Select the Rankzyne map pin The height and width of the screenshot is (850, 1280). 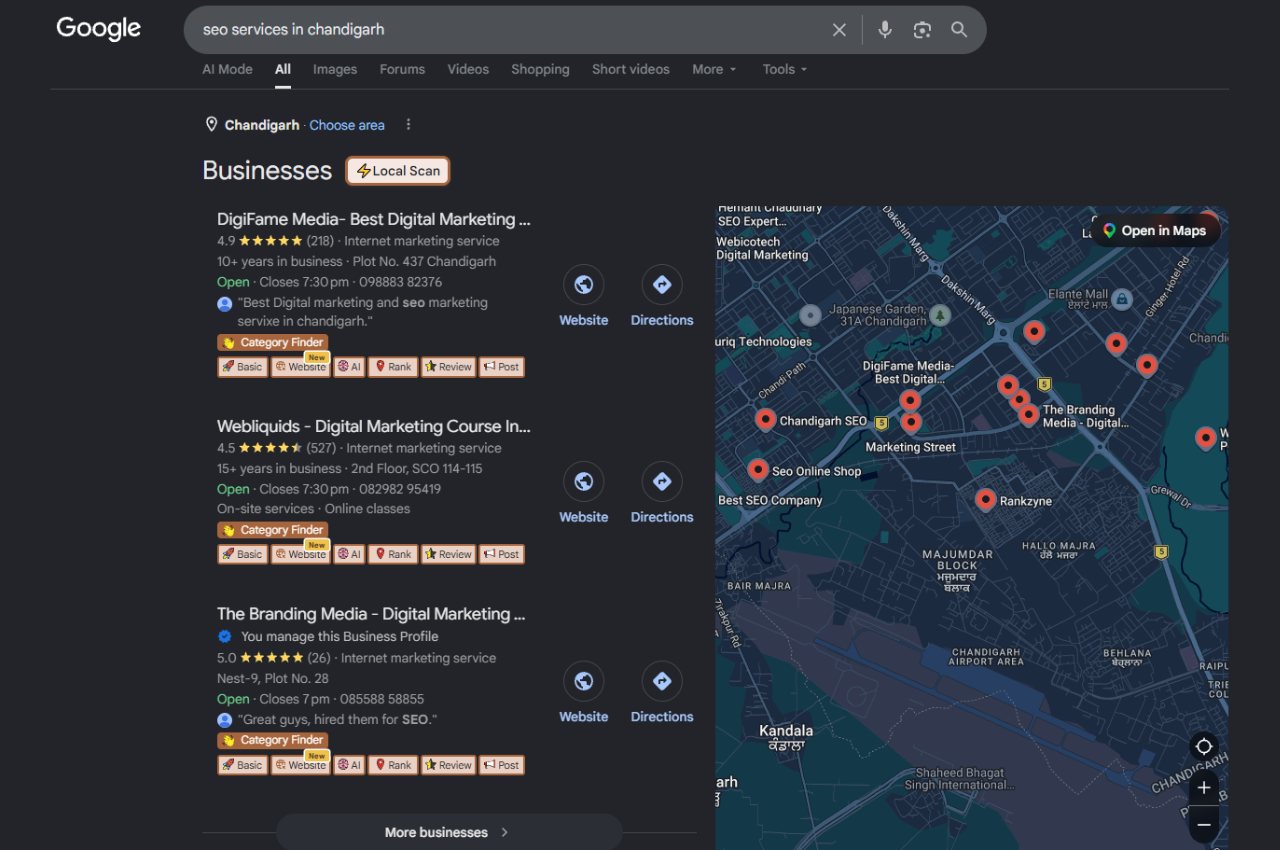(x=985, y=498)
